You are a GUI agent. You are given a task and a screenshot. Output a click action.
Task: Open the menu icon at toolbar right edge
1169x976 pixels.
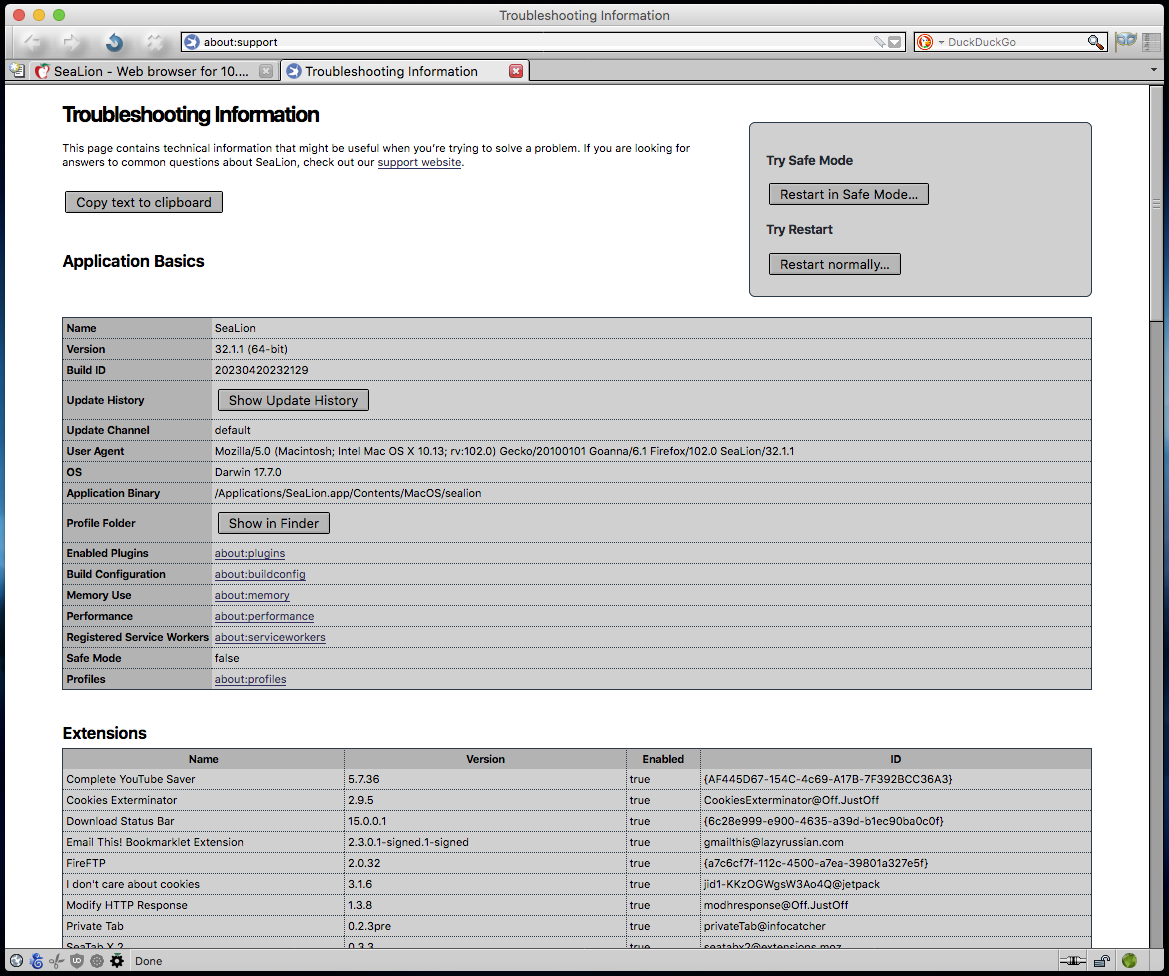coord(1152,41)
